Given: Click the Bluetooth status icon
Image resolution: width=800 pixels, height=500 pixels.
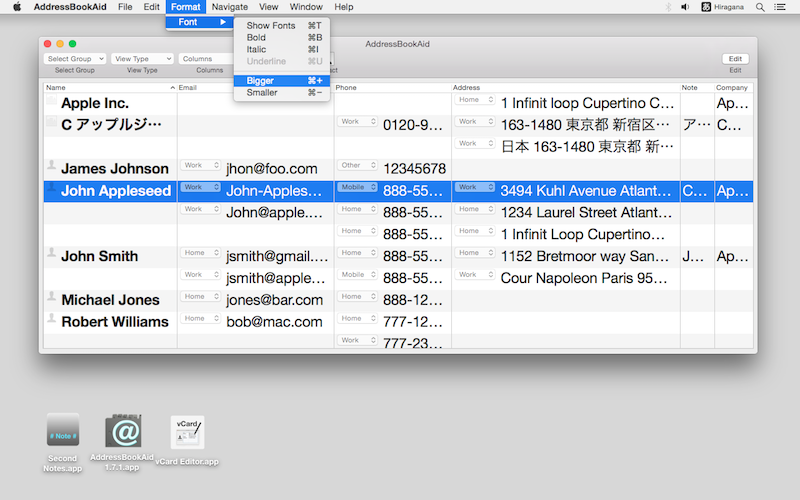Looking at the screenshot, I should pyautogui.click(x=668, y=7).
